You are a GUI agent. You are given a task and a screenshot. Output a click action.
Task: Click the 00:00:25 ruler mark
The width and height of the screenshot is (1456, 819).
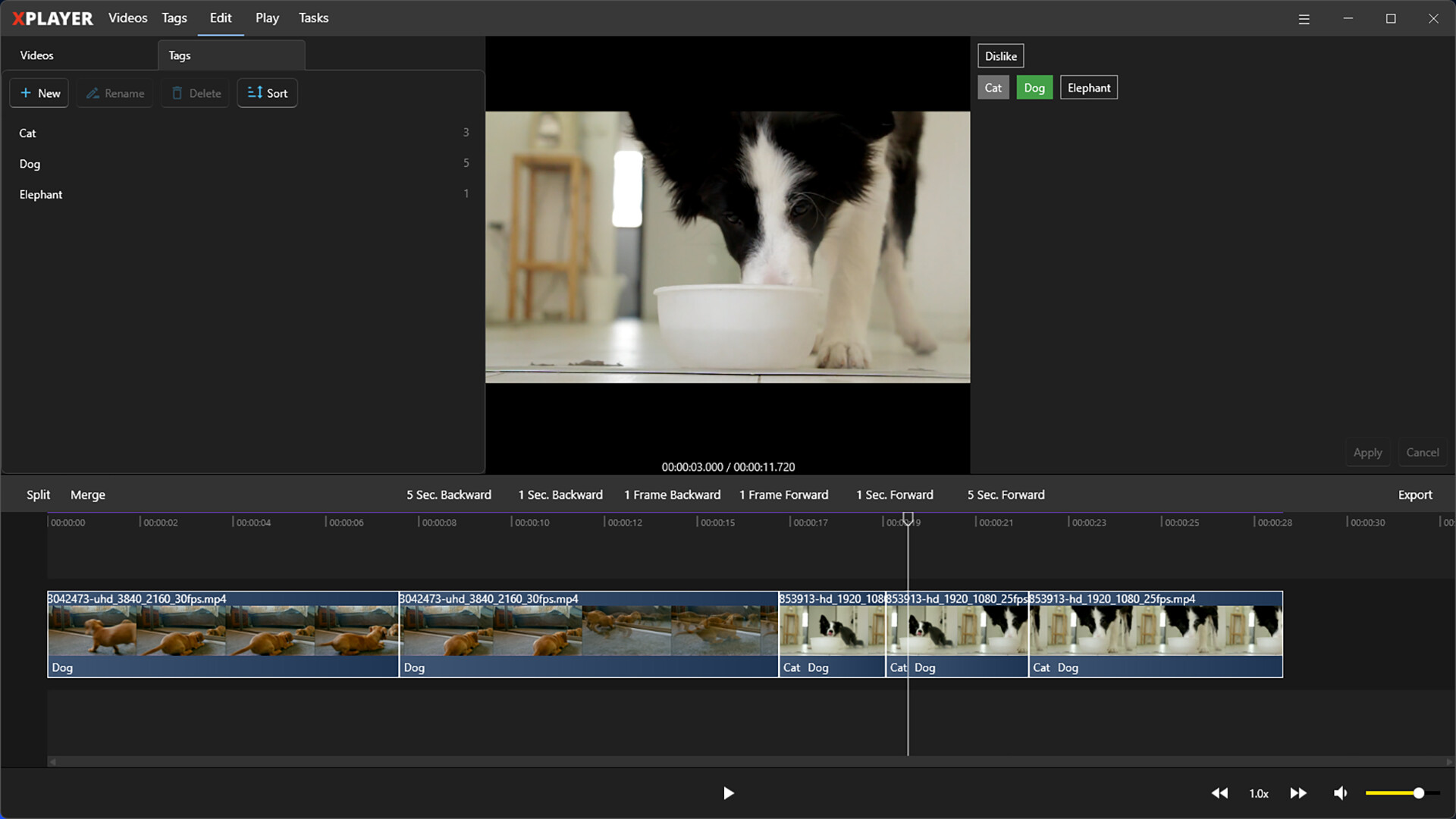tap(1181, 522)
